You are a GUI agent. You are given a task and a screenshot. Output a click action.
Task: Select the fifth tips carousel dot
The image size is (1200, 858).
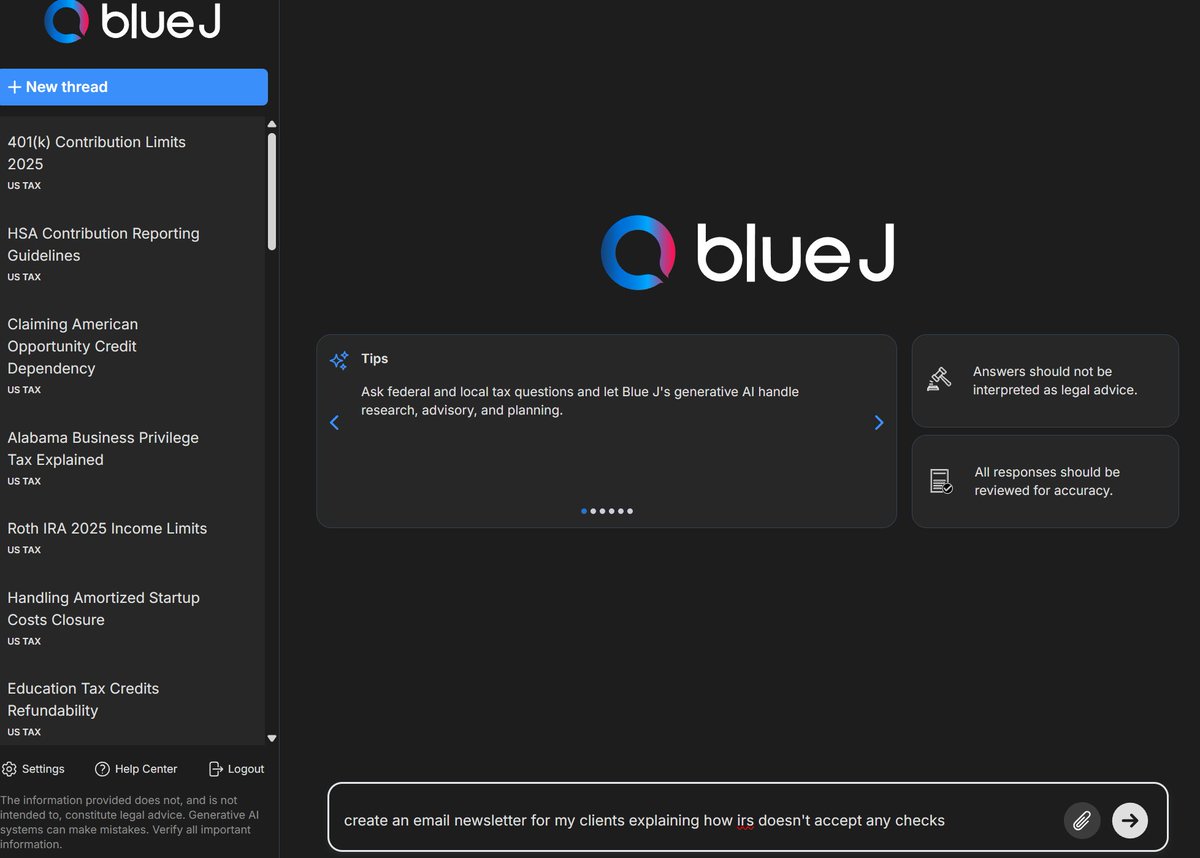click(620, 511)
